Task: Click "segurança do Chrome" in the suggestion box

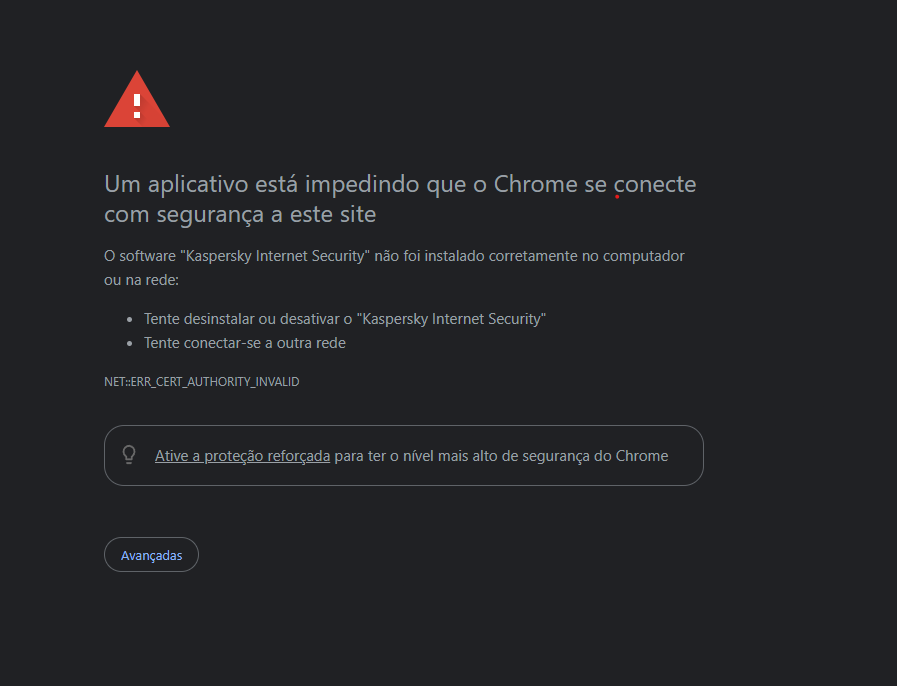Action: [x=595, y=456]
